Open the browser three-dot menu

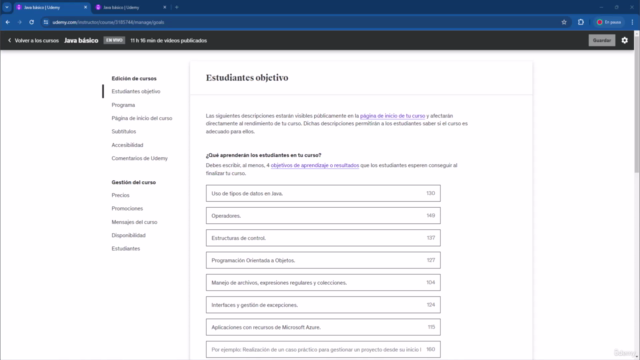(632, 22)
